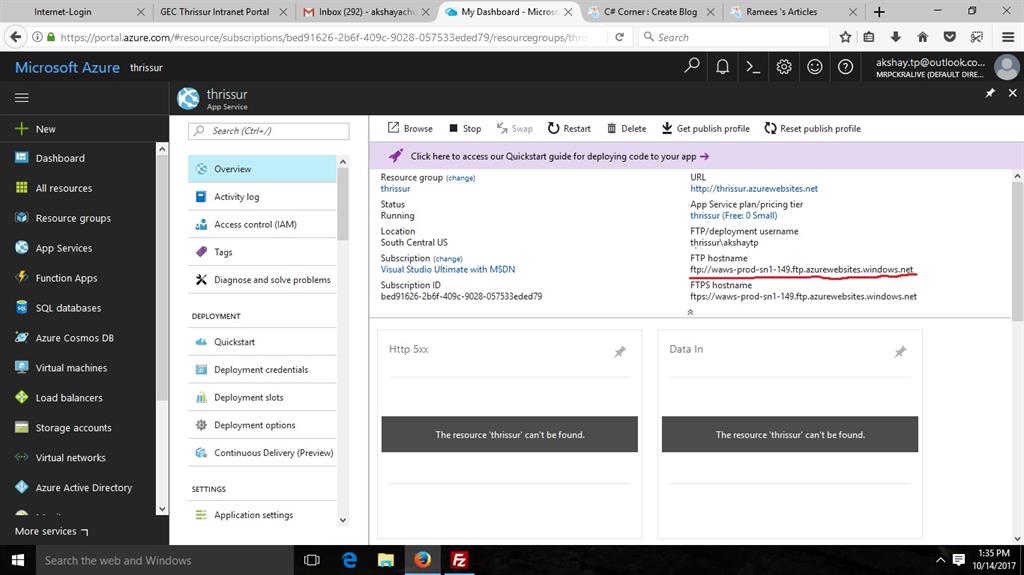
Task: Open Tags
Action: point(262,252)
